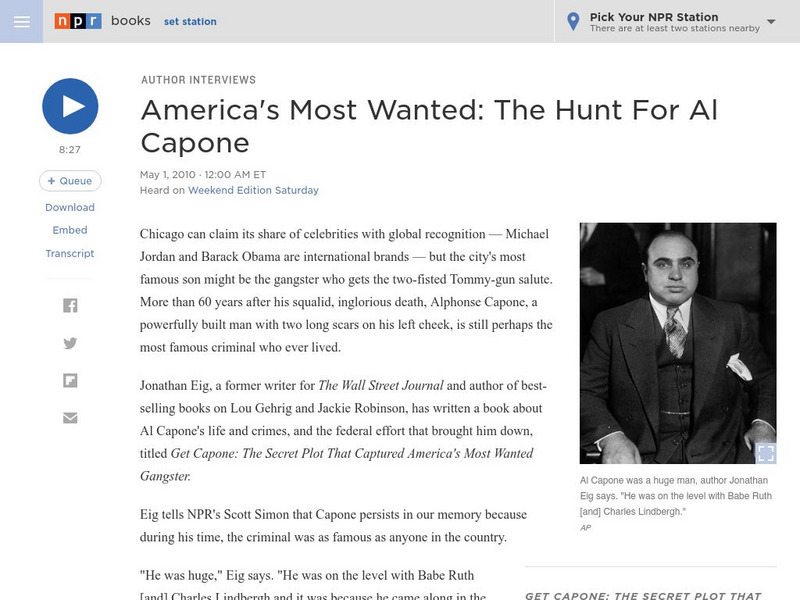View the story Transcript
This screenshot has height=600, width=800.
[x=70, y=253]
